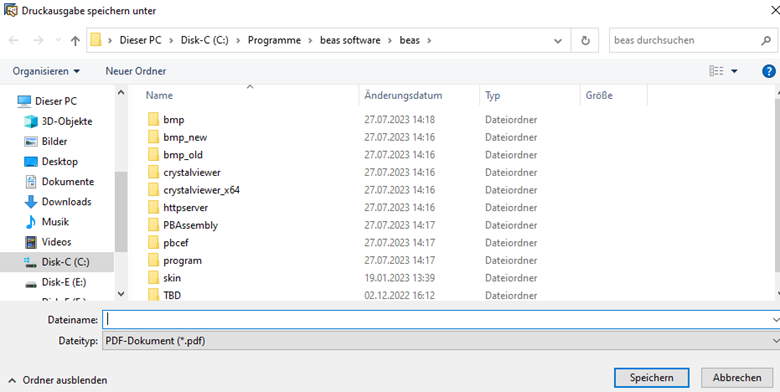Open help with the question mark icon
Screen dimensions: 780x392
(769, 71)
